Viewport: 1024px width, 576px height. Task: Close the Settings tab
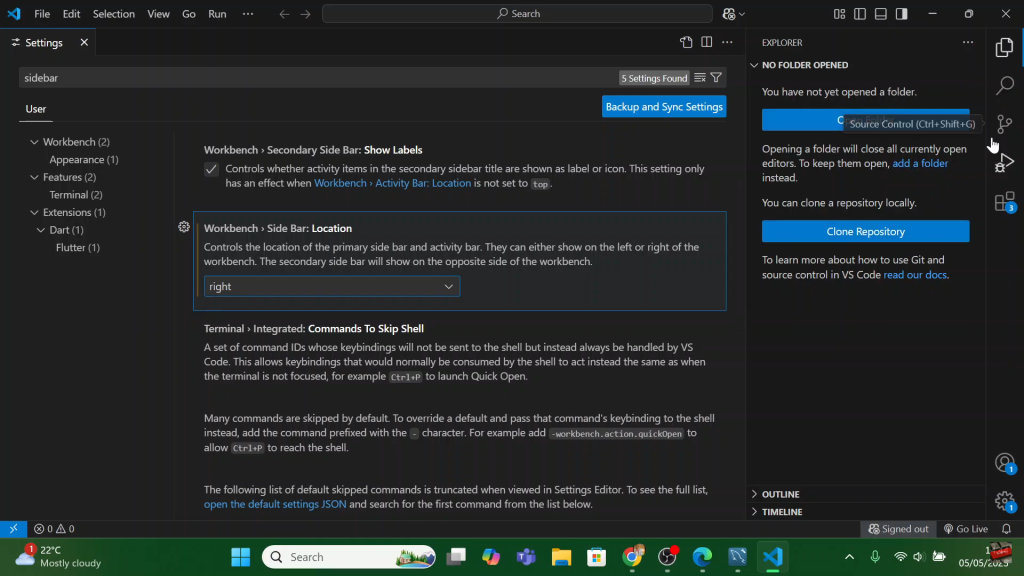point(84,42)
